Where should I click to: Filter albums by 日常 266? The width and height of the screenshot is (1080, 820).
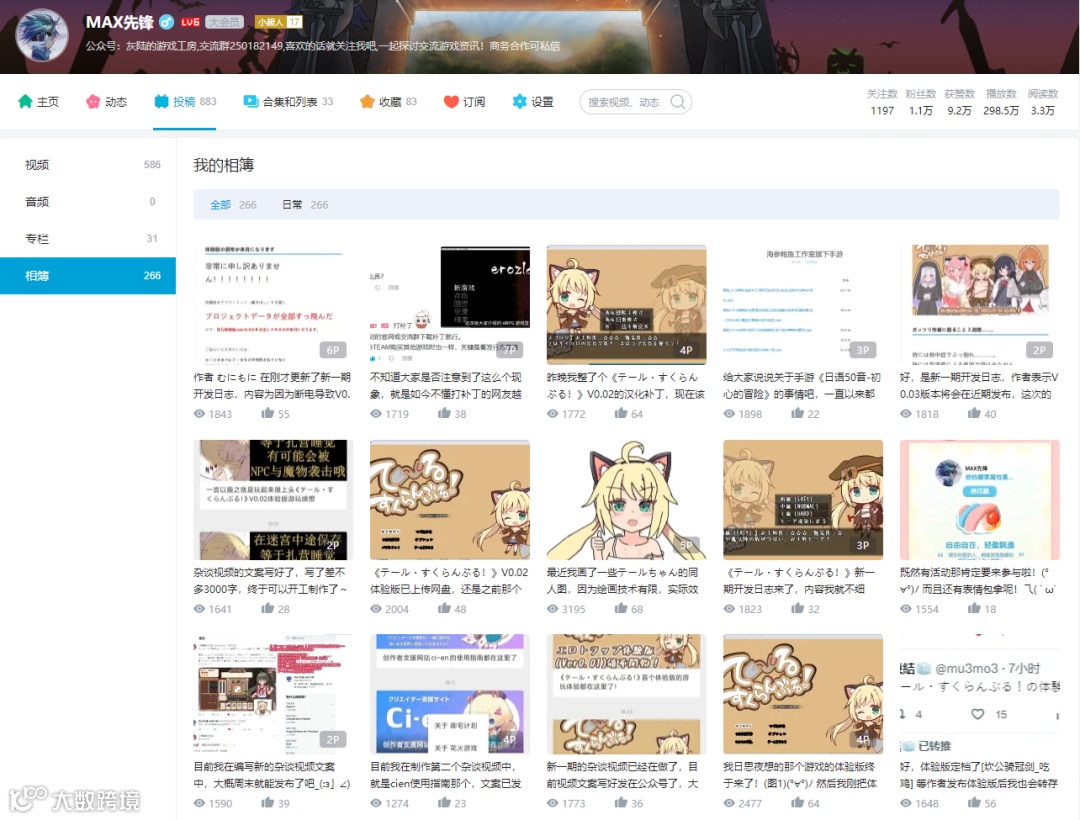coord(304,204)
